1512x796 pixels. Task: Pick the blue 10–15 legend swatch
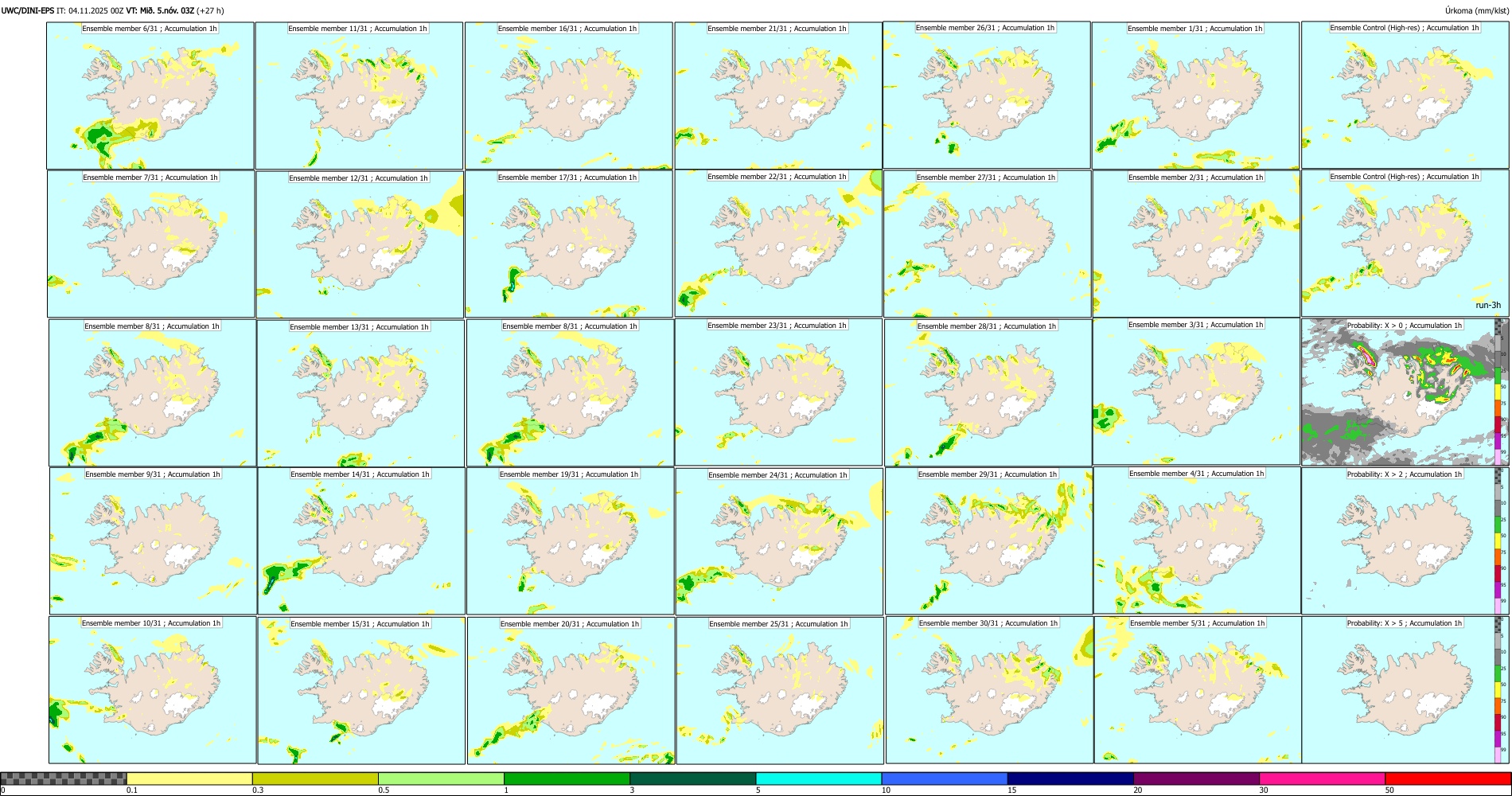(945, 778)
